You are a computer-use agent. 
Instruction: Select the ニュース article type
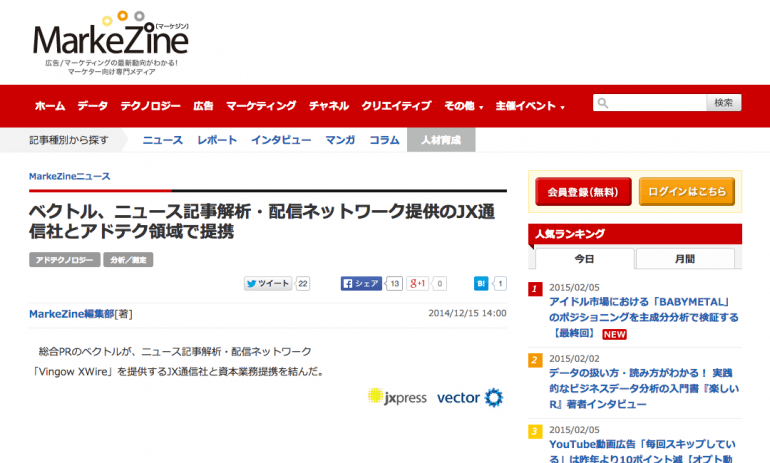tap(163, 140)
